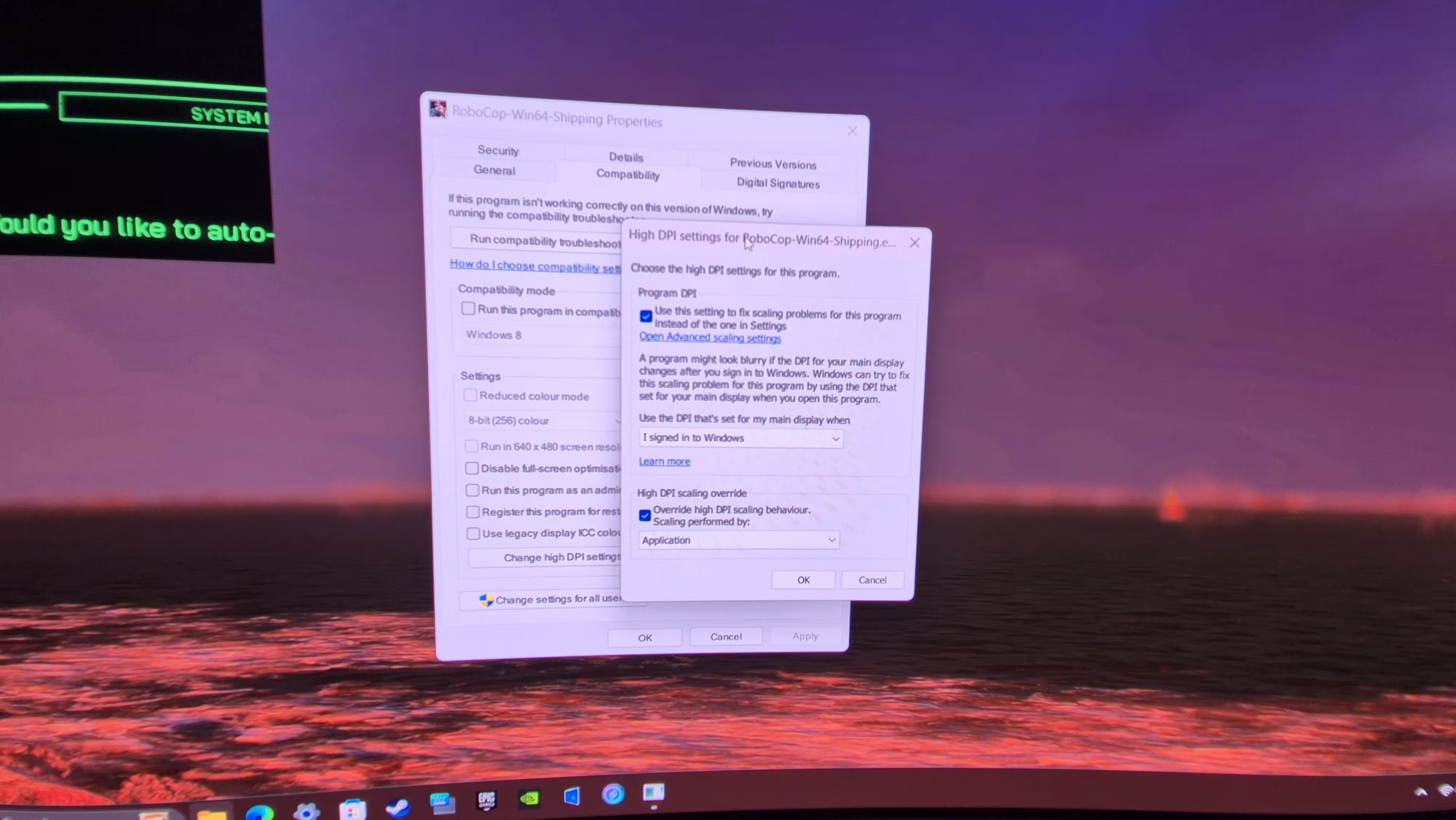The width and height of the screenshot is (1456, 820).
Task: Click Cancel in the Properties window
Action: coord(726,637)
